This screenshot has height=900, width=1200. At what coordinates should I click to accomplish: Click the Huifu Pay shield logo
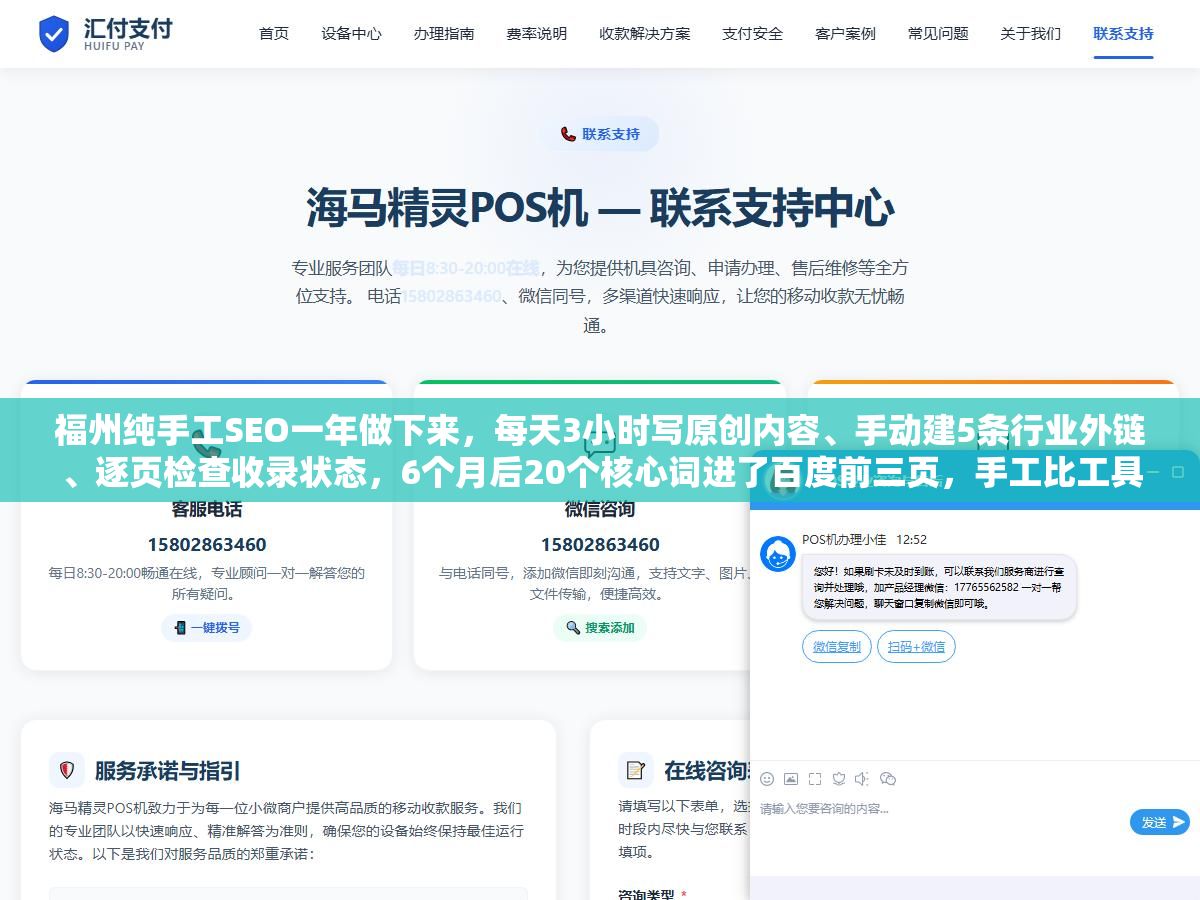[x=54, y=33]
